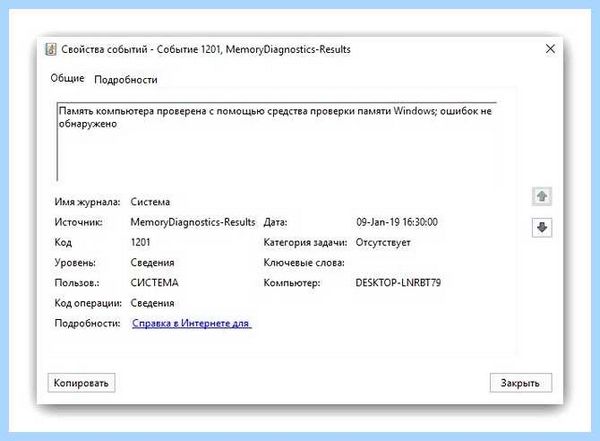
Task: Click the Компьютер label
Action: tap(292, 283)
